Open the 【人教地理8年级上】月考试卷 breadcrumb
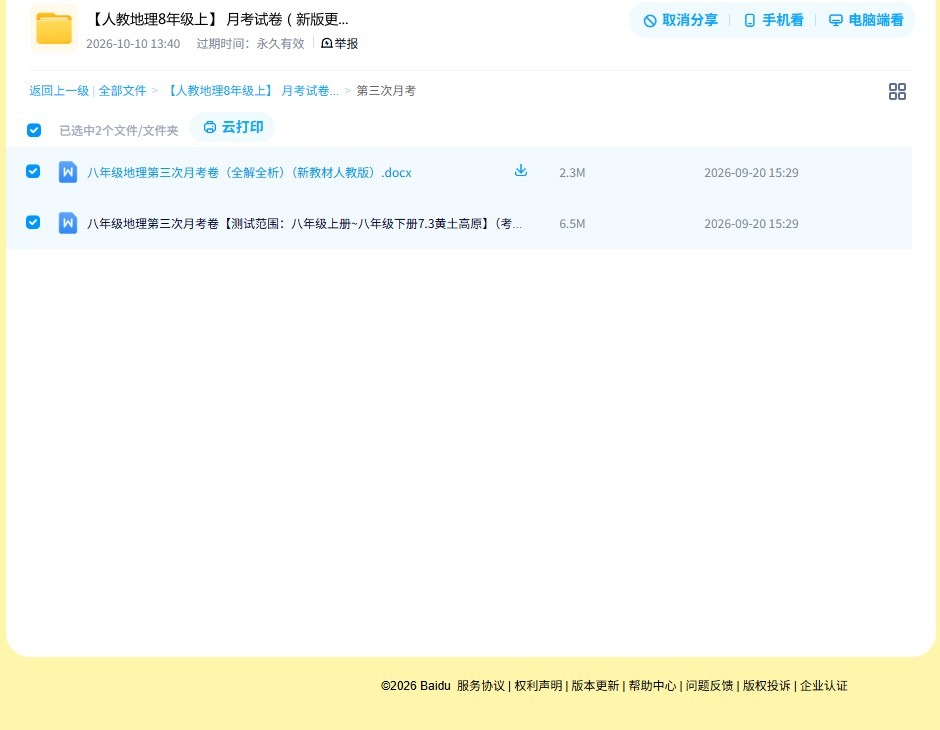The height and width of the screenshot is (730, 940). click(x=251, y=91)
